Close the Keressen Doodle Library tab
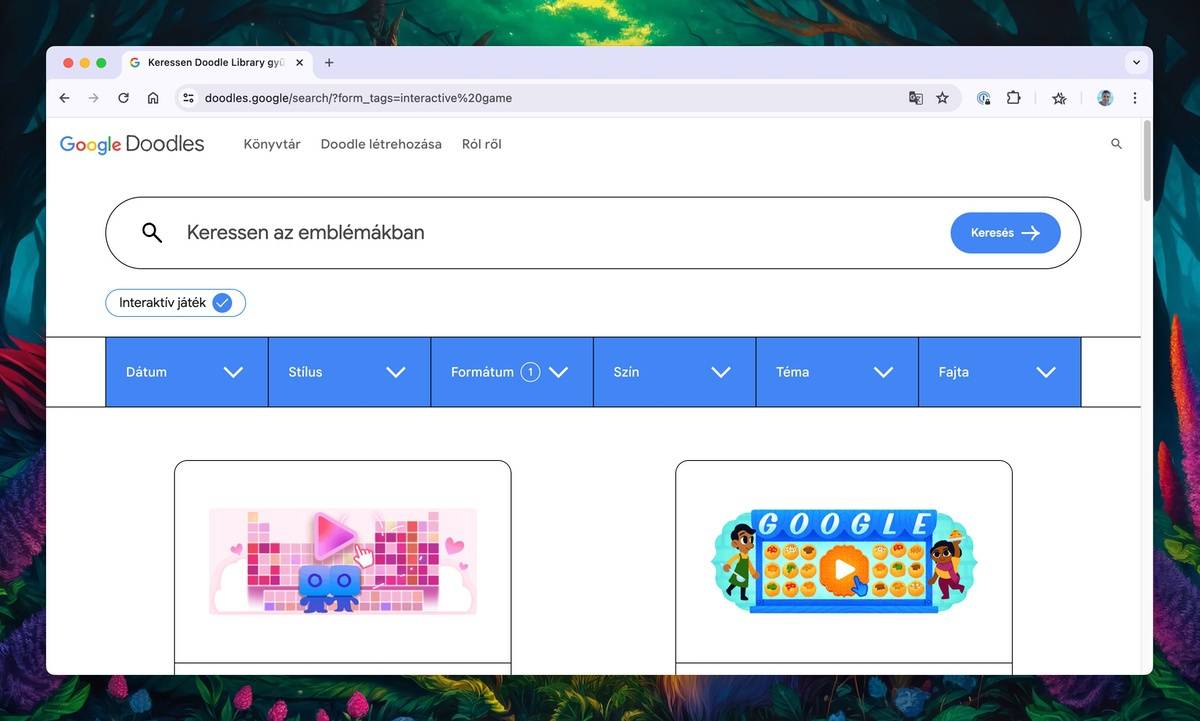Viewport: 1200px width, 721px height. 299,62
